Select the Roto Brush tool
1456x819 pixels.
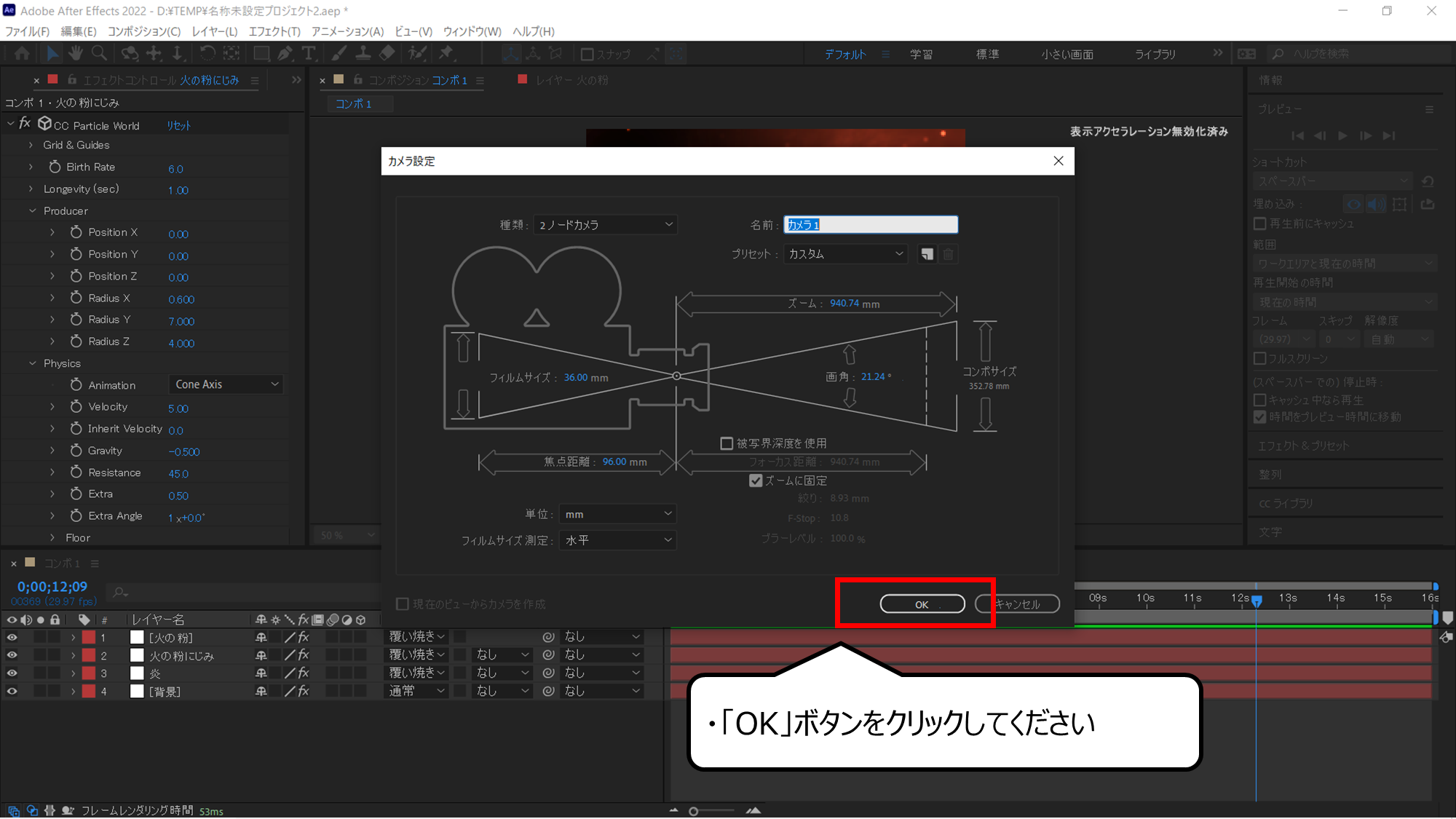point(417,53)
